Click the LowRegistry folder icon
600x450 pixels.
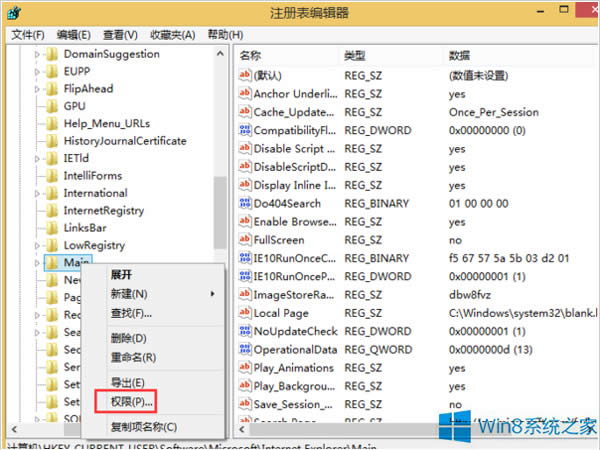52,245
